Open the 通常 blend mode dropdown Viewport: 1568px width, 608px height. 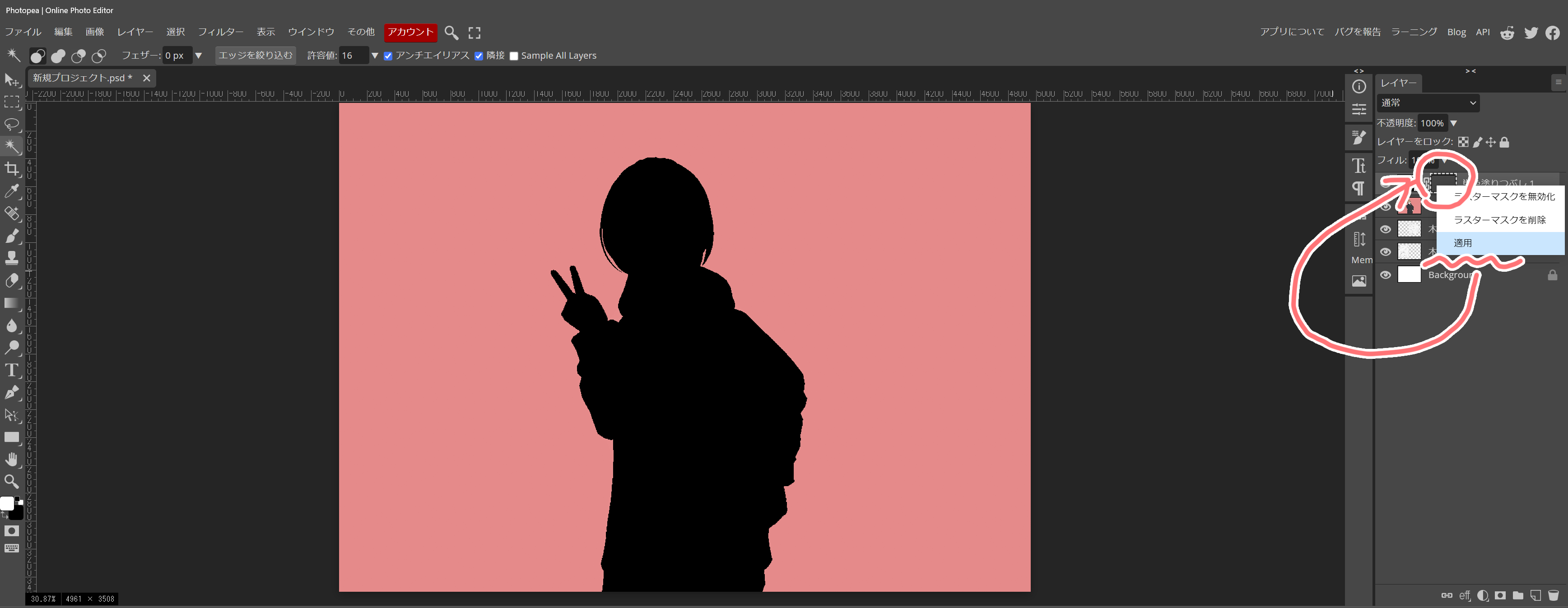(1428, 103)
